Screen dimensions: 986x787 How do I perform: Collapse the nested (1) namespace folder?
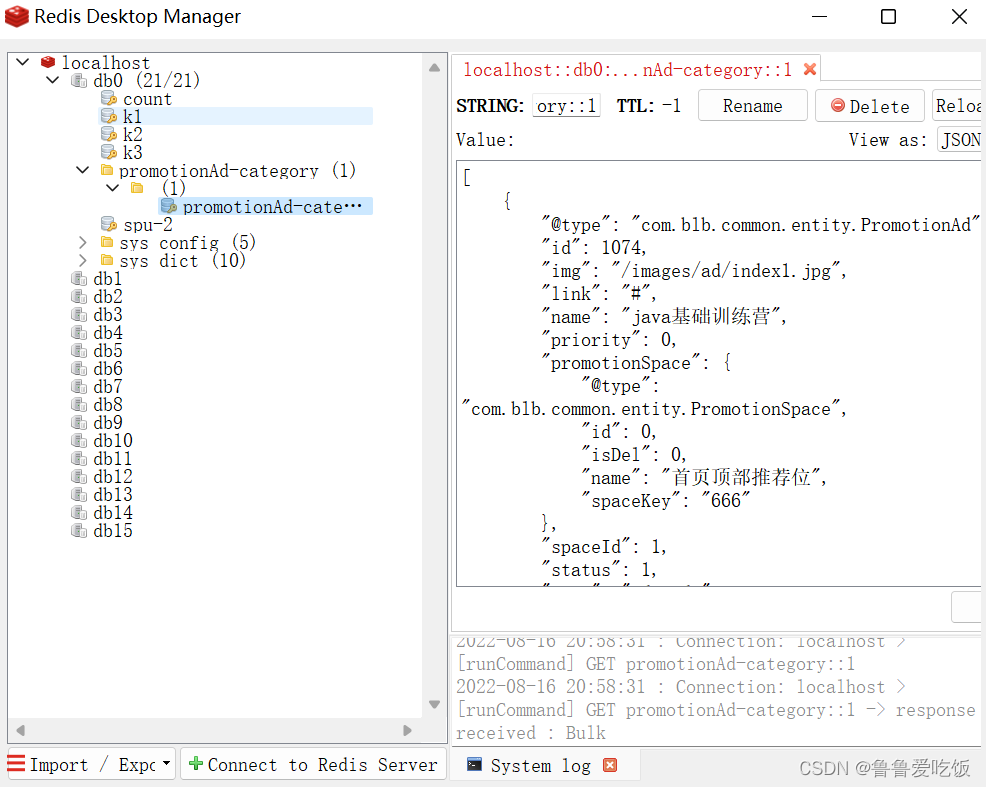(x=113, y=188)
